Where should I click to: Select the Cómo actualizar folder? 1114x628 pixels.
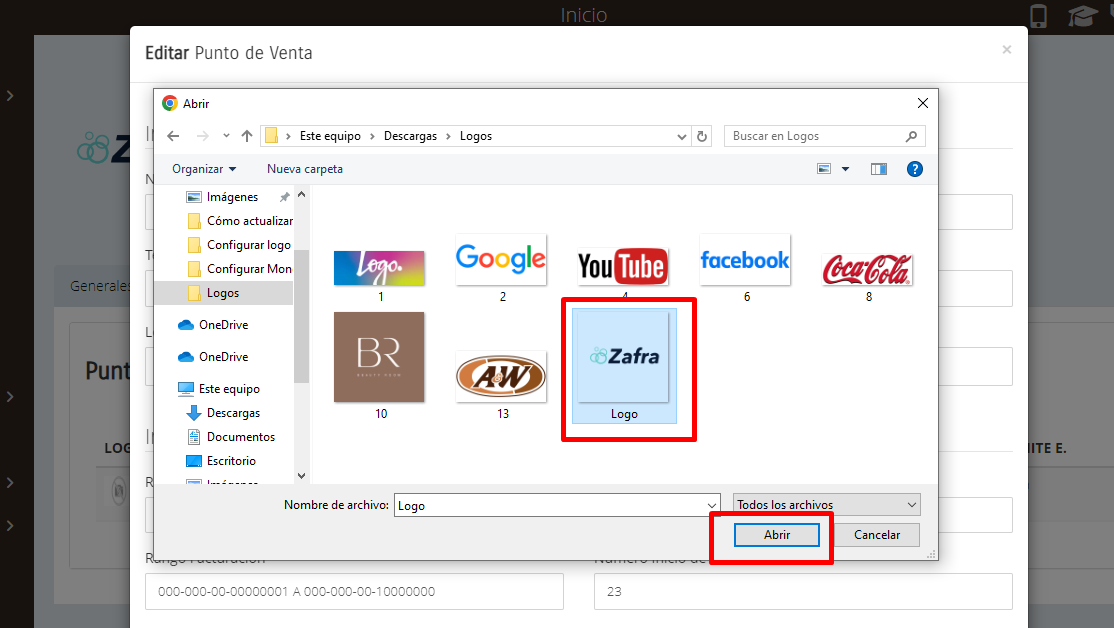coord(240,221)
